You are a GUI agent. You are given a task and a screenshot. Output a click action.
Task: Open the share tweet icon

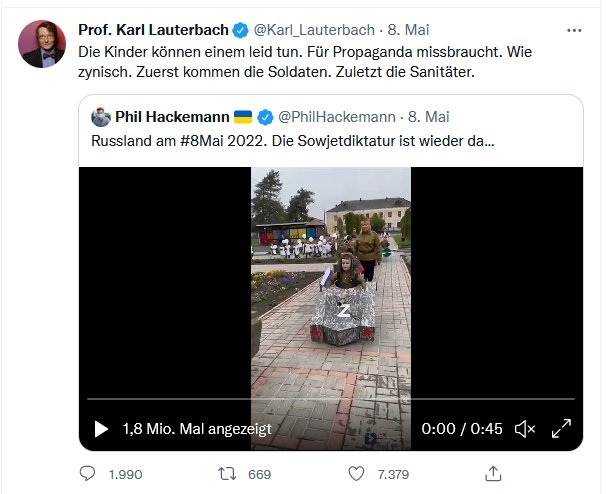click(491, 472)
